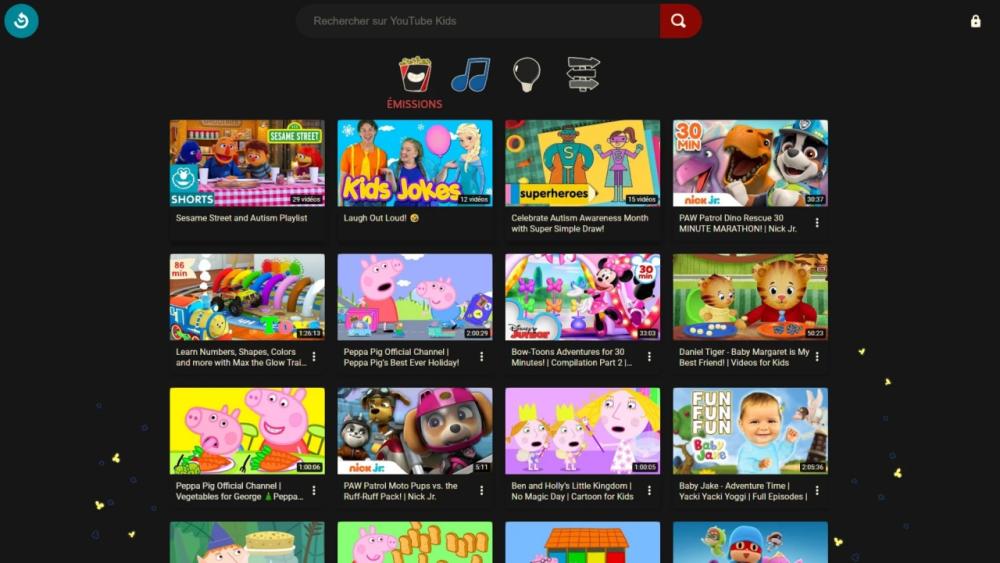Open options menu for Daniel Tiger video
Image resolution: width=1000 pixels, height=563 pixels.
[817, 357]
